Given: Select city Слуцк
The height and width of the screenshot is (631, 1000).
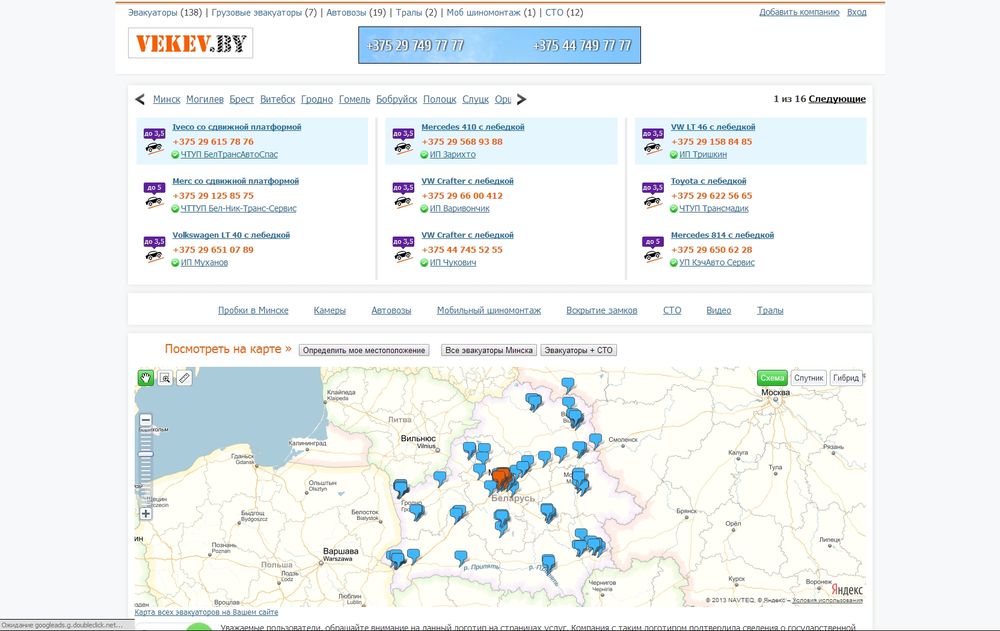Looking at the screenshot, I should [475, 99].
